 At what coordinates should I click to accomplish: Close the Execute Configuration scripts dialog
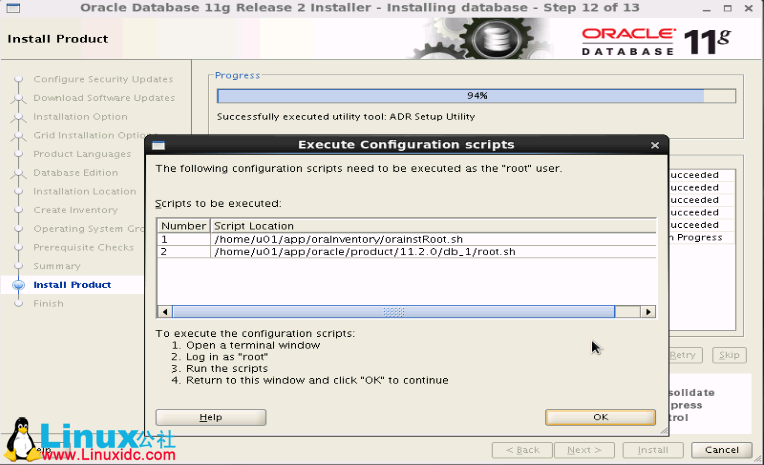(655, 145)
